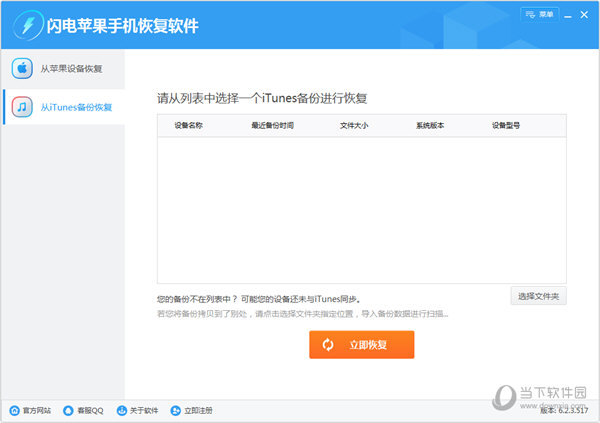Screen dimensions: 600x423
Task: Open the 官方网站 icon in status bar
Action: 14,410
